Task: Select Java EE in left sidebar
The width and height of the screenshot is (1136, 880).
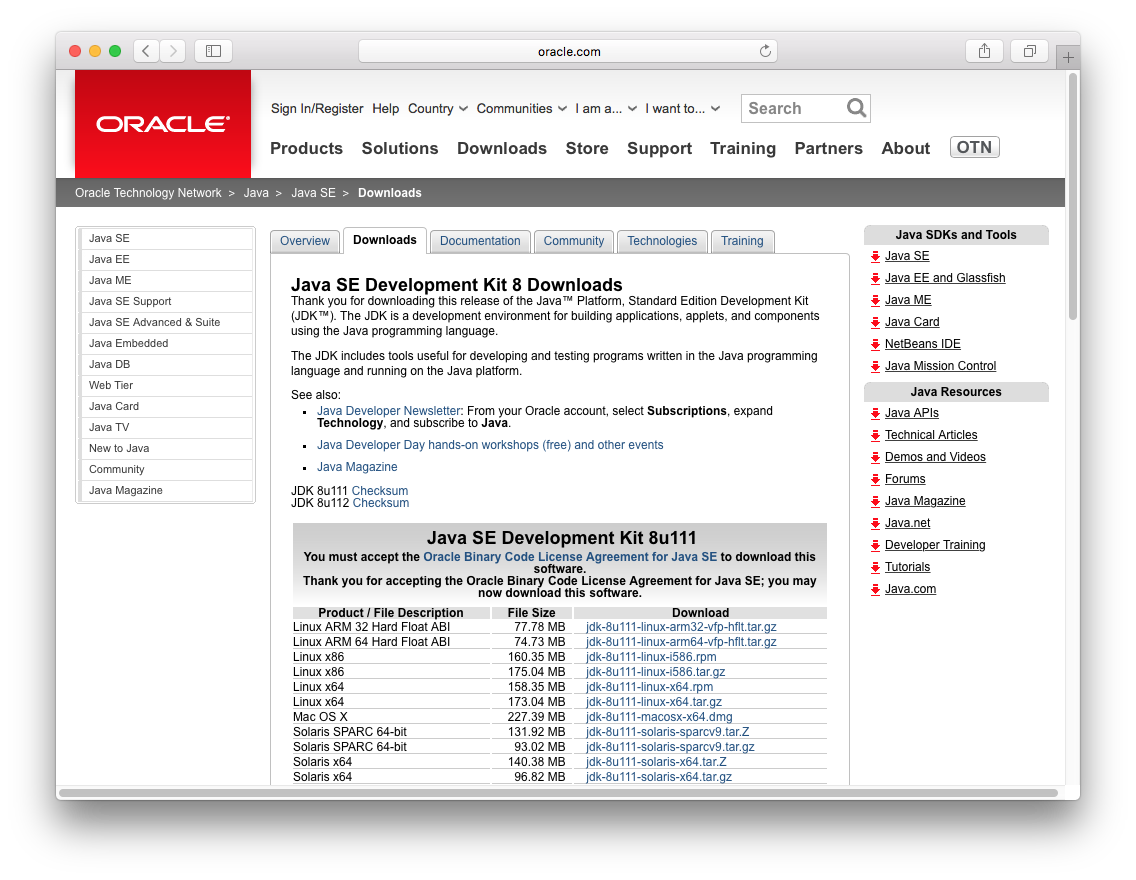Action: (x=166, y=259)
